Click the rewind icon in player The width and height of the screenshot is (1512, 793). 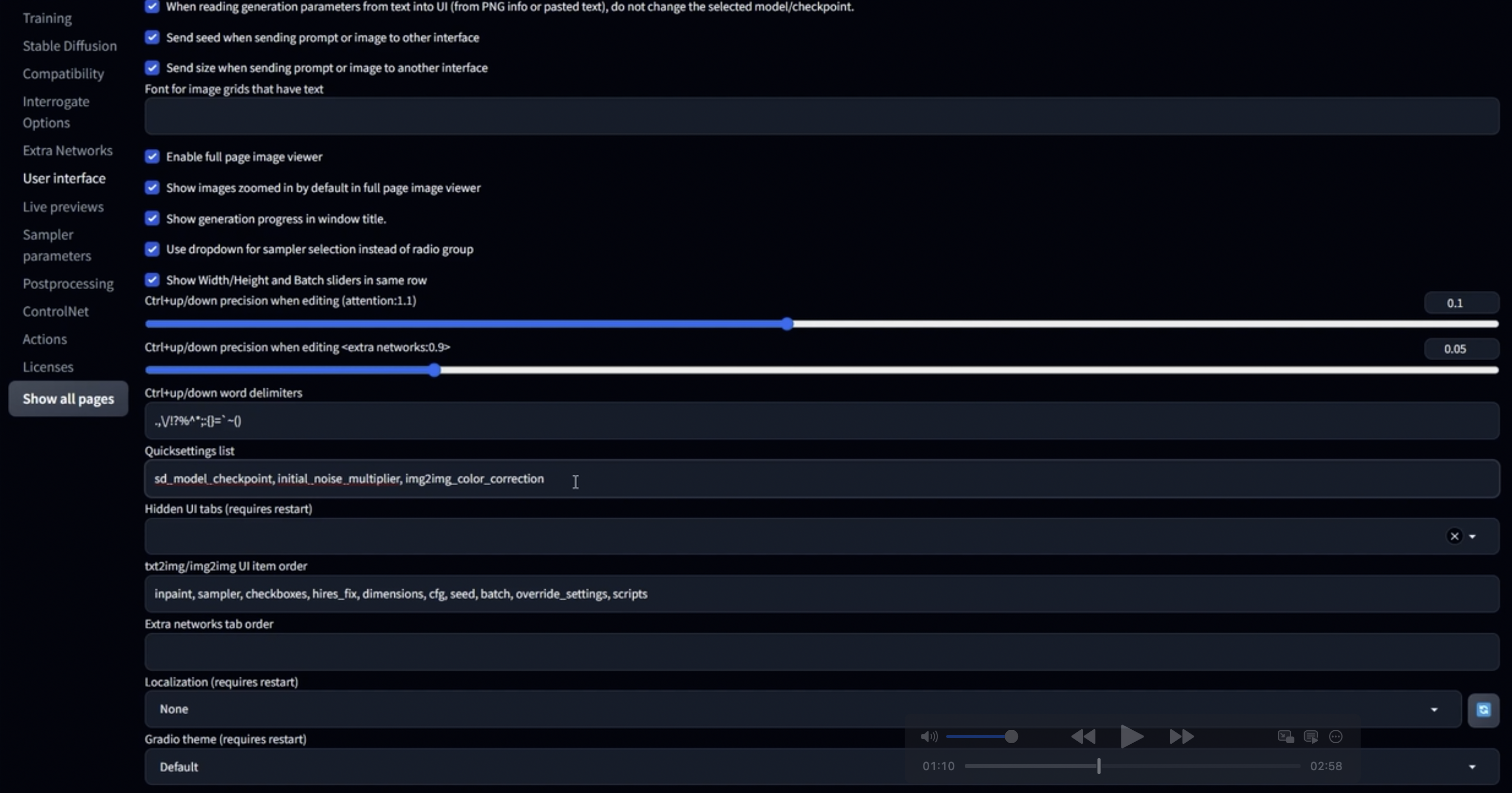click(x=1083, y=737)
